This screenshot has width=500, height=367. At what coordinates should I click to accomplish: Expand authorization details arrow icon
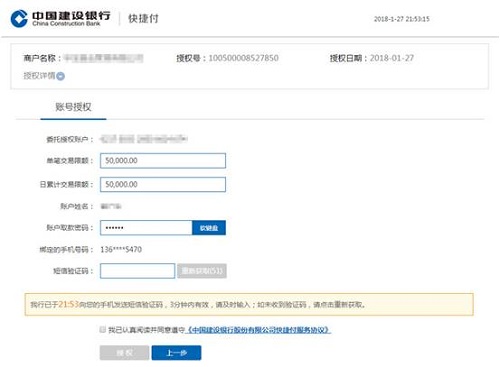[x=60, y=76]
